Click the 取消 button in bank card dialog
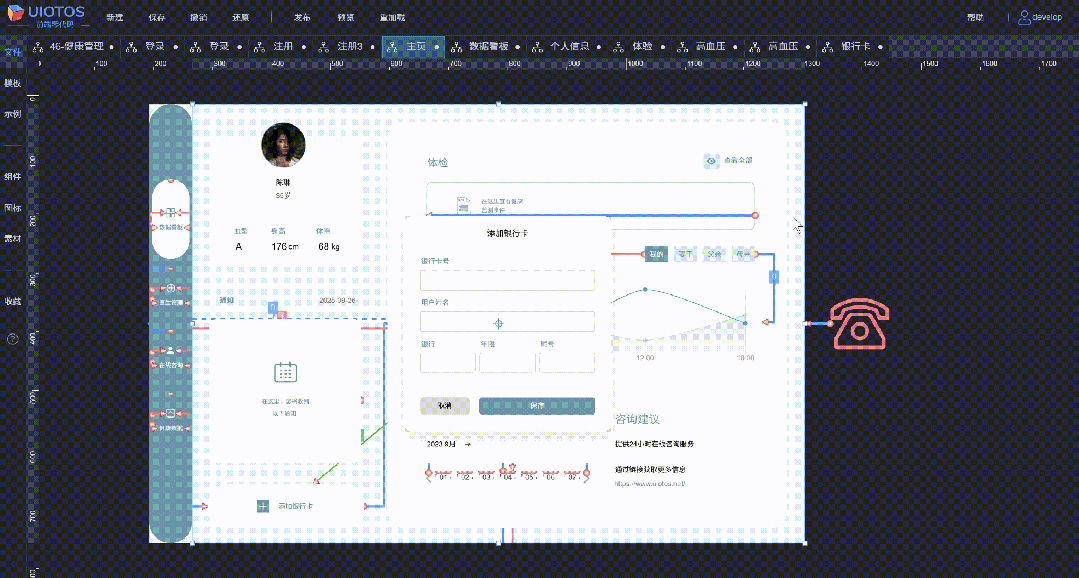 pyautogui.click(x=445, y=406)
